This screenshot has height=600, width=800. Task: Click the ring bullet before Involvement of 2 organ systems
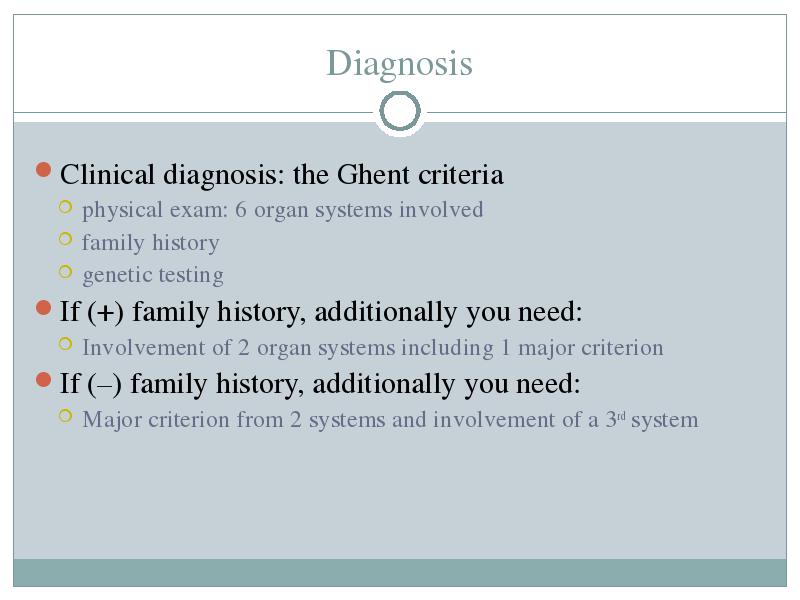click(x=65, y=344)
